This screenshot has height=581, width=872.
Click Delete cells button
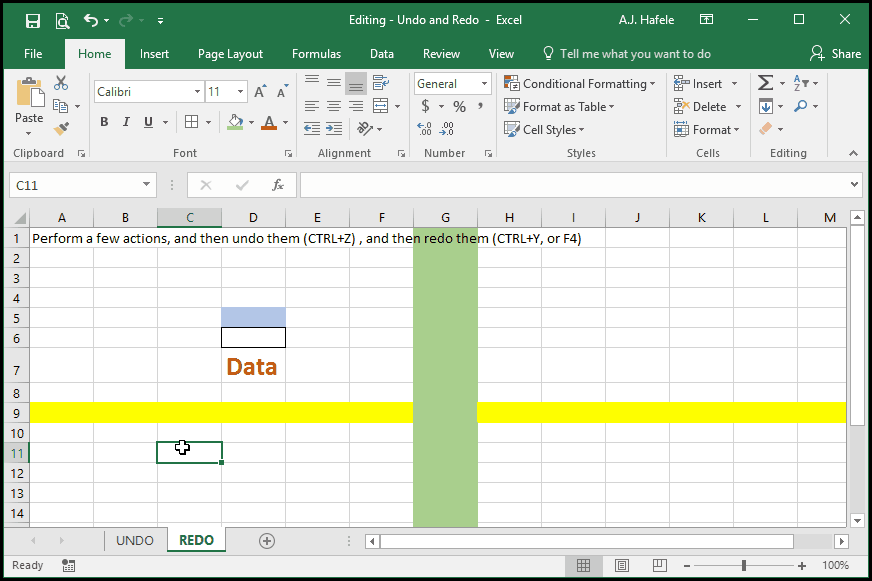click(701, 106)
